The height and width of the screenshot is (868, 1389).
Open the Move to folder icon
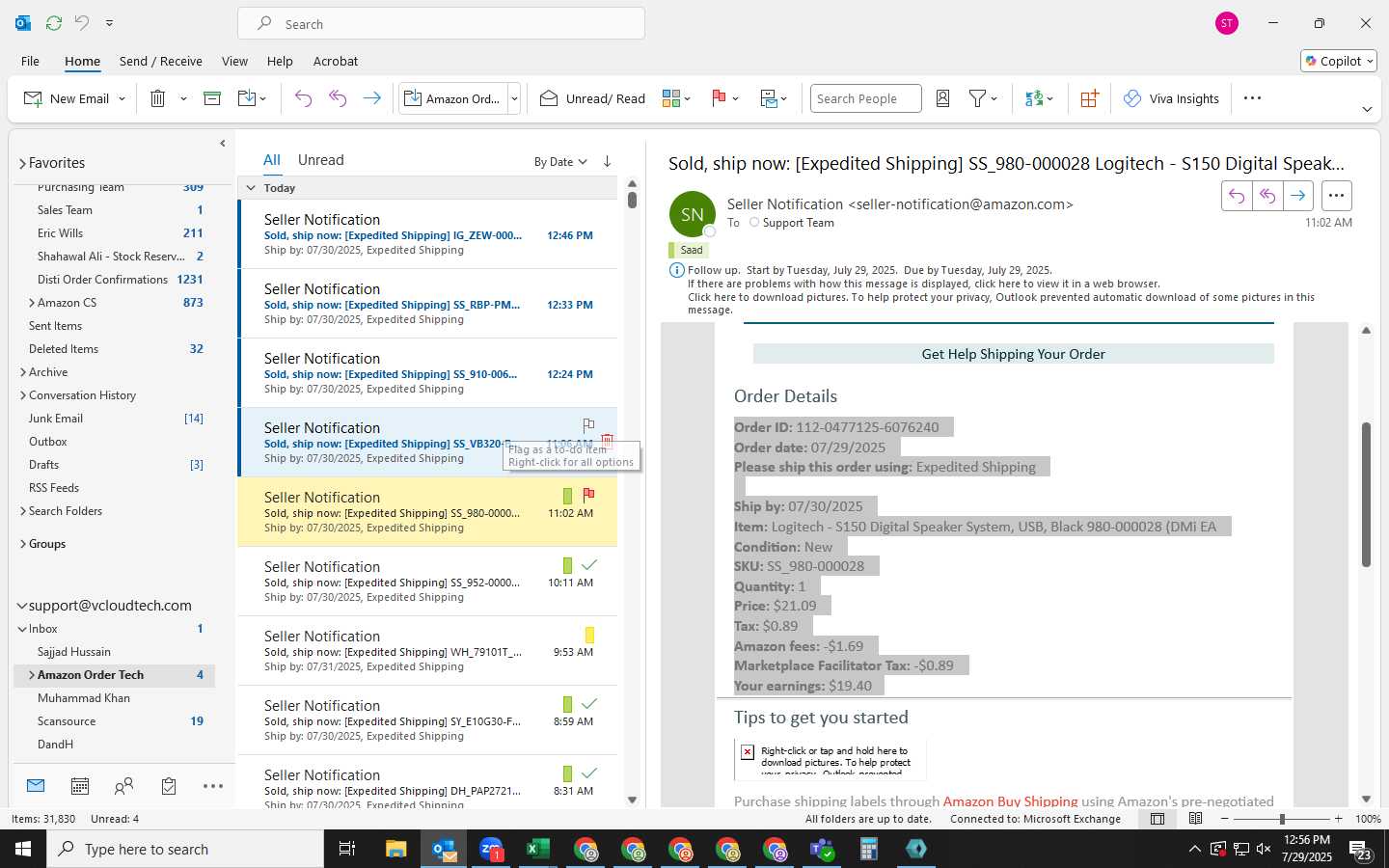[x=247, y=98]
